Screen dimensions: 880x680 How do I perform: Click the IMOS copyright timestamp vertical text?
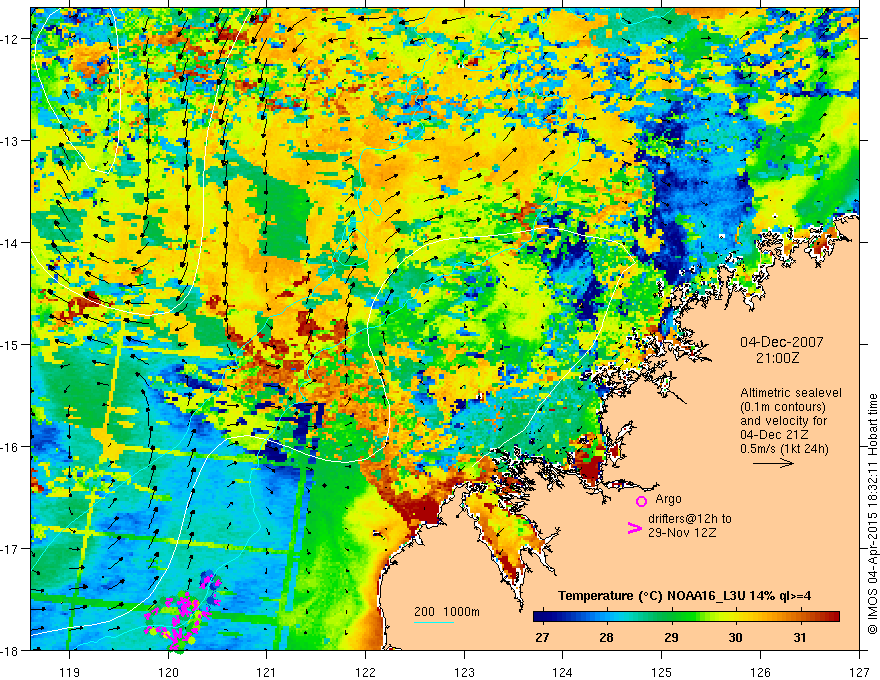coord(872,514)
